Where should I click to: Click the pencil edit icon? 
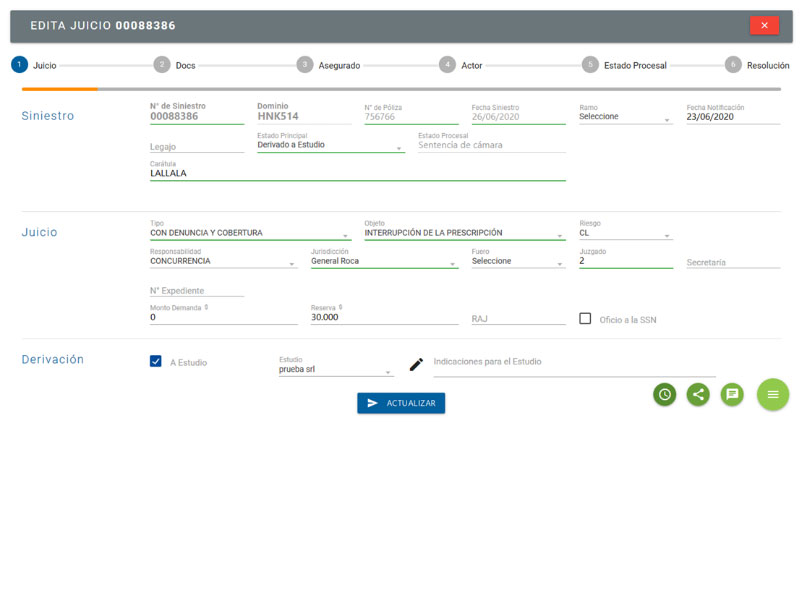[x=417, y=364]
